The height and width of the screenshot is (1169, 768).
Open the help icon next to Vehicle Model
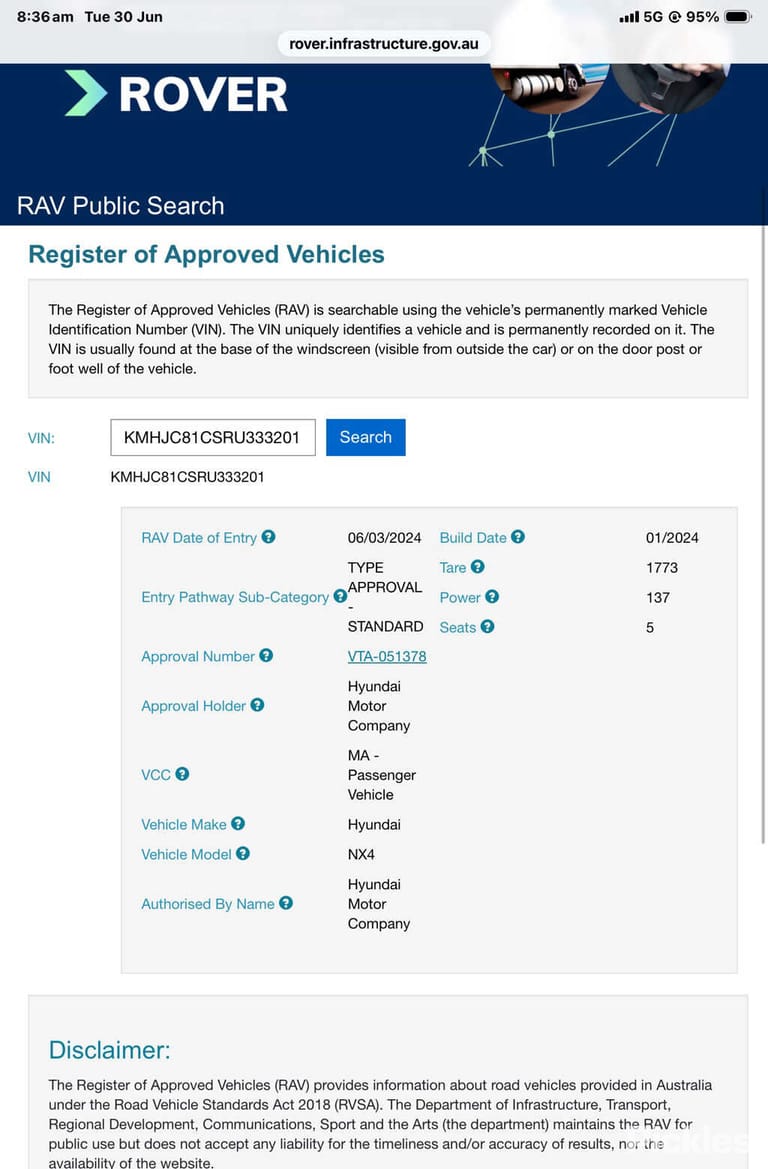243,853
